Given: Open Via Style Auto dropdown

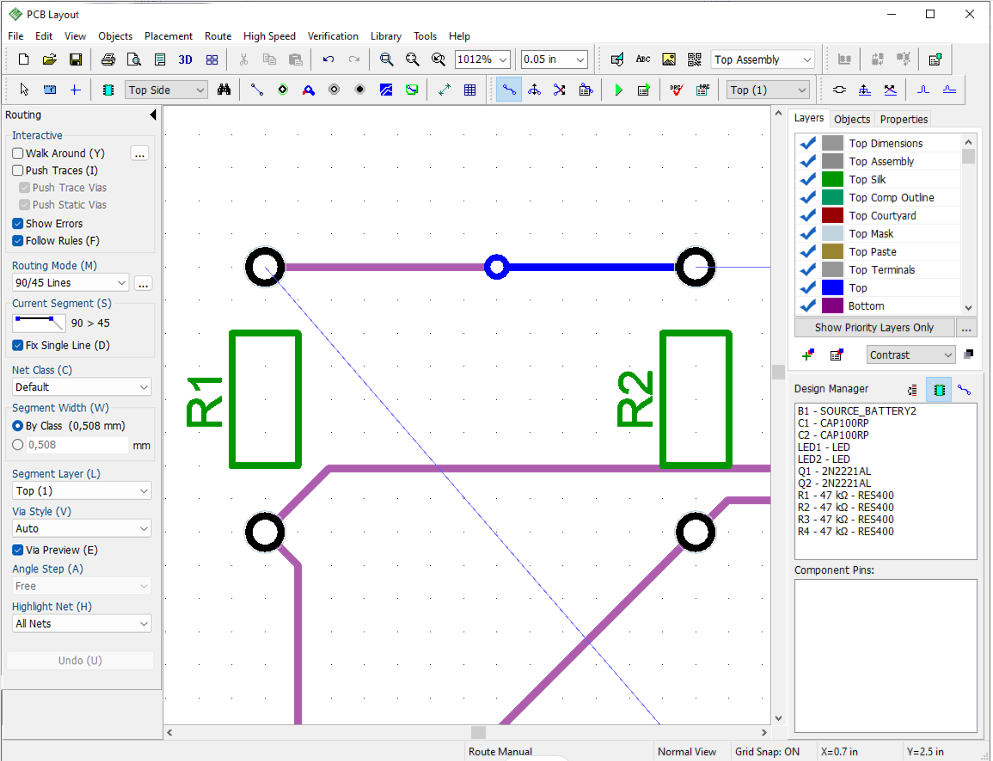Looking at the screenshot, I should point(82,528).
